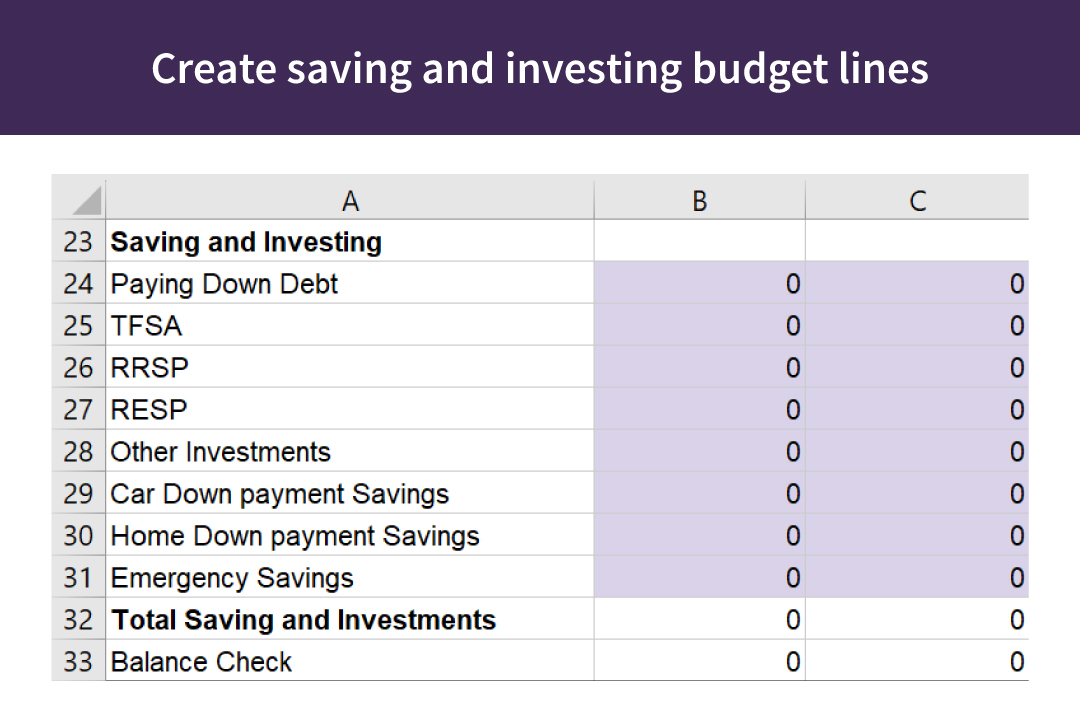Select row 33 header
The height and width of the screenshot is (720, 1080).
pos(78,661)
